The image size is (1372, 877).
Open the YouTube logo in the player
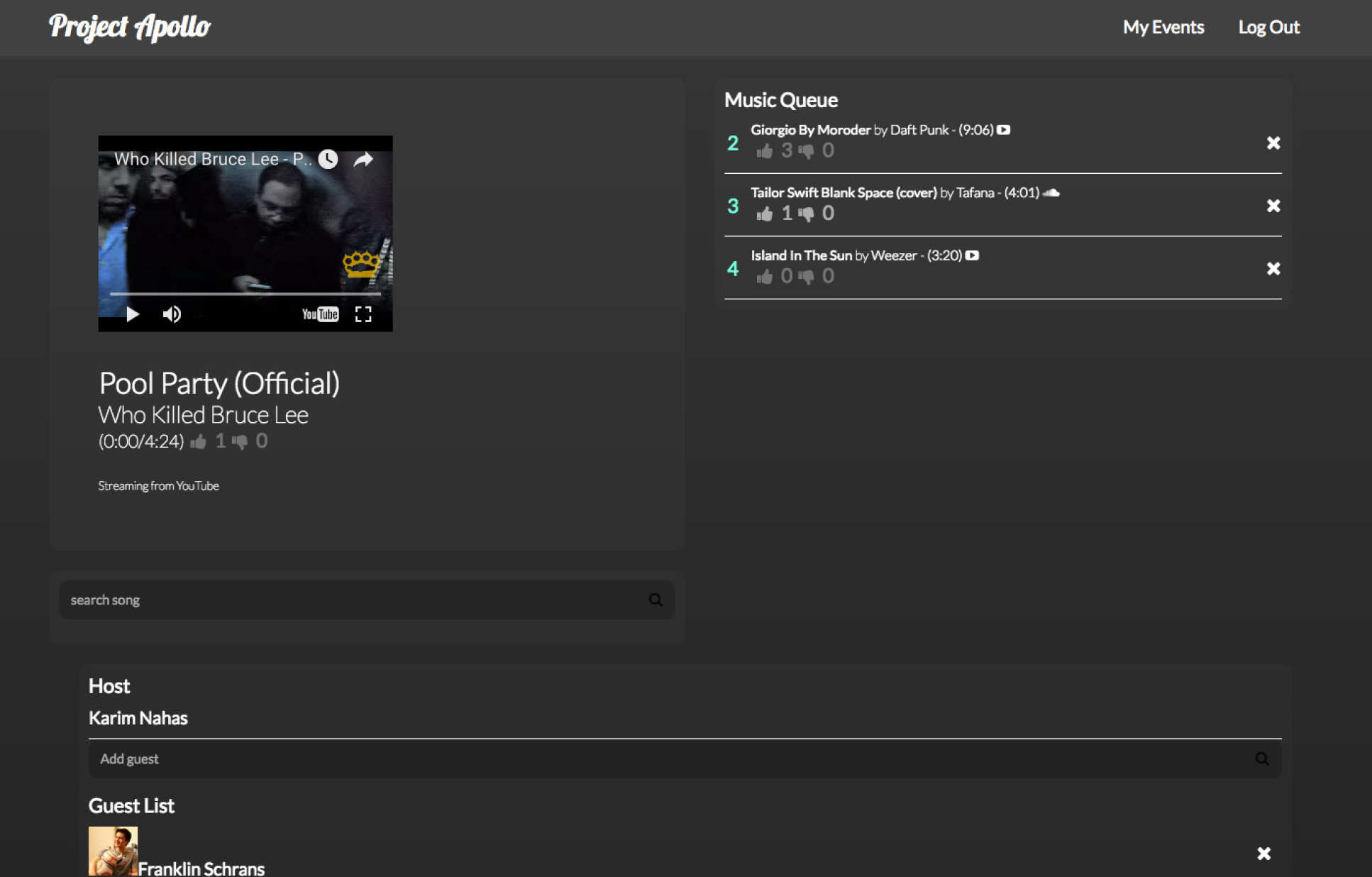click(320, 314)
